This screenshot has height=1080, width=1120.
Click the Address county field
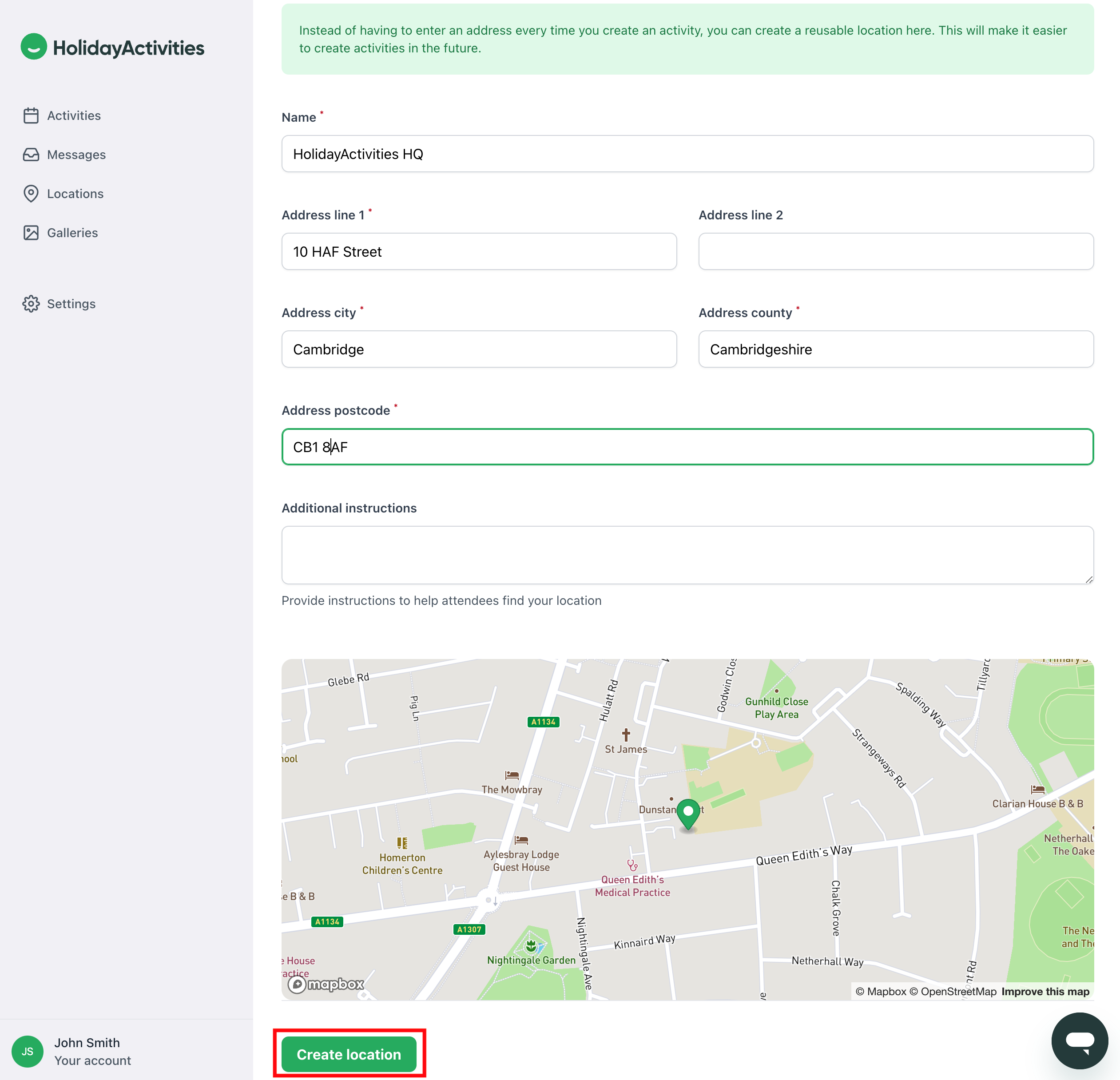(895, 349)
